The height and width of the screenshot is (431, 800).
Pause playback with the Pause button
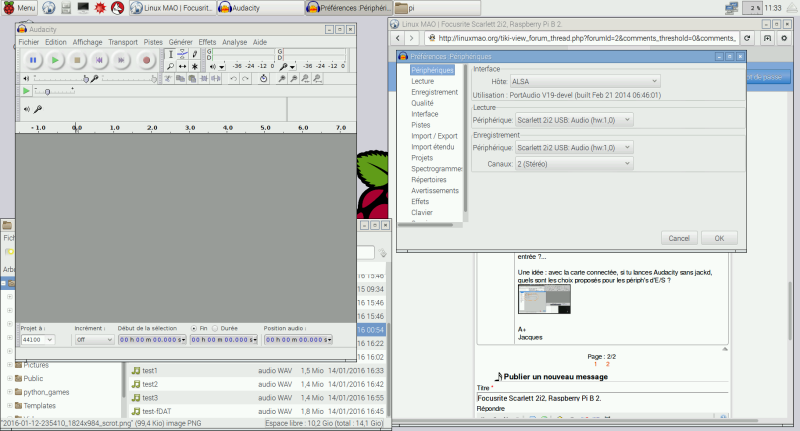tap(32, 61)
